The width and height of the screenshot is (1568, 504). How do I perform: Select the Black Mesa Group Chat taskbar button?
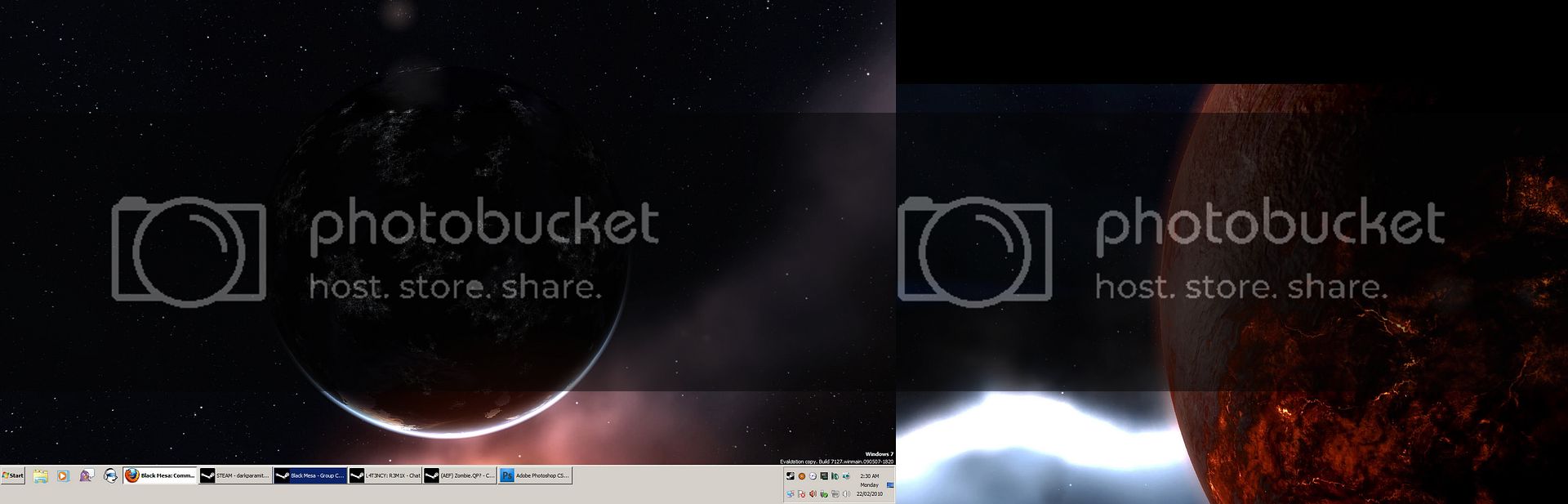pos(310,475)
